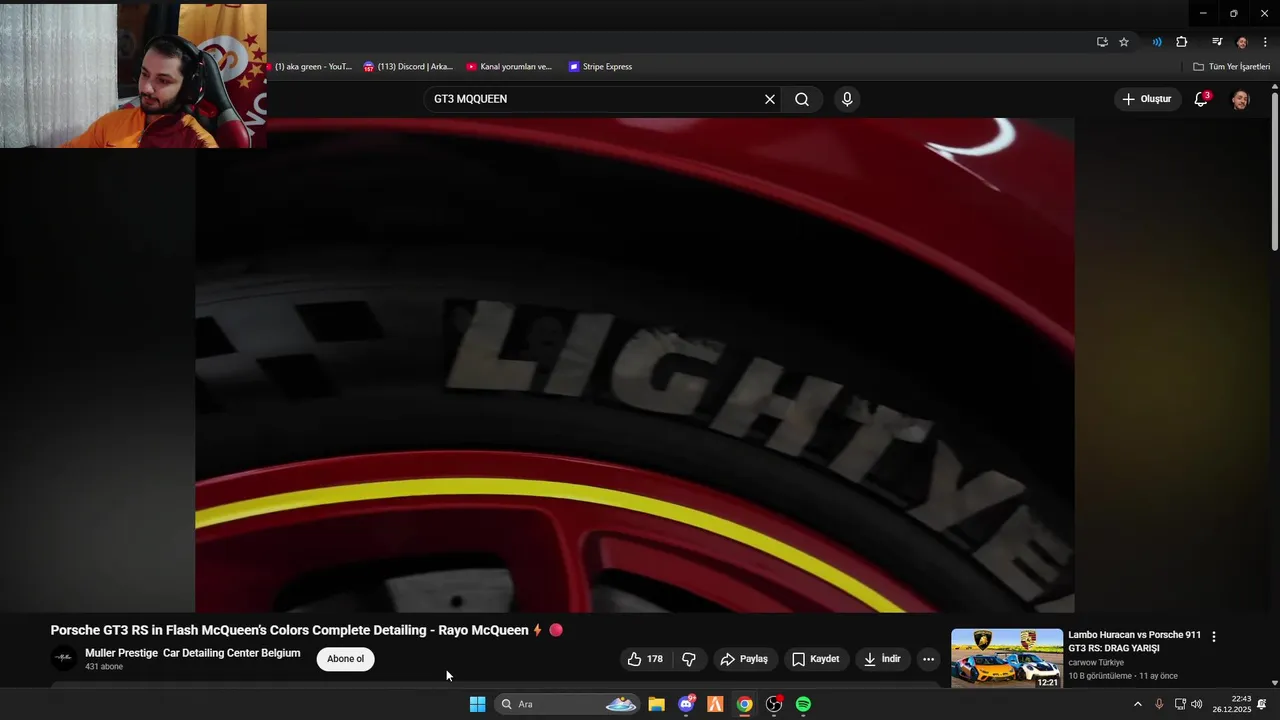Viewport: 1280px width, 720px height.
Task: Share the video via Paylaş
Action: (744, 659)
